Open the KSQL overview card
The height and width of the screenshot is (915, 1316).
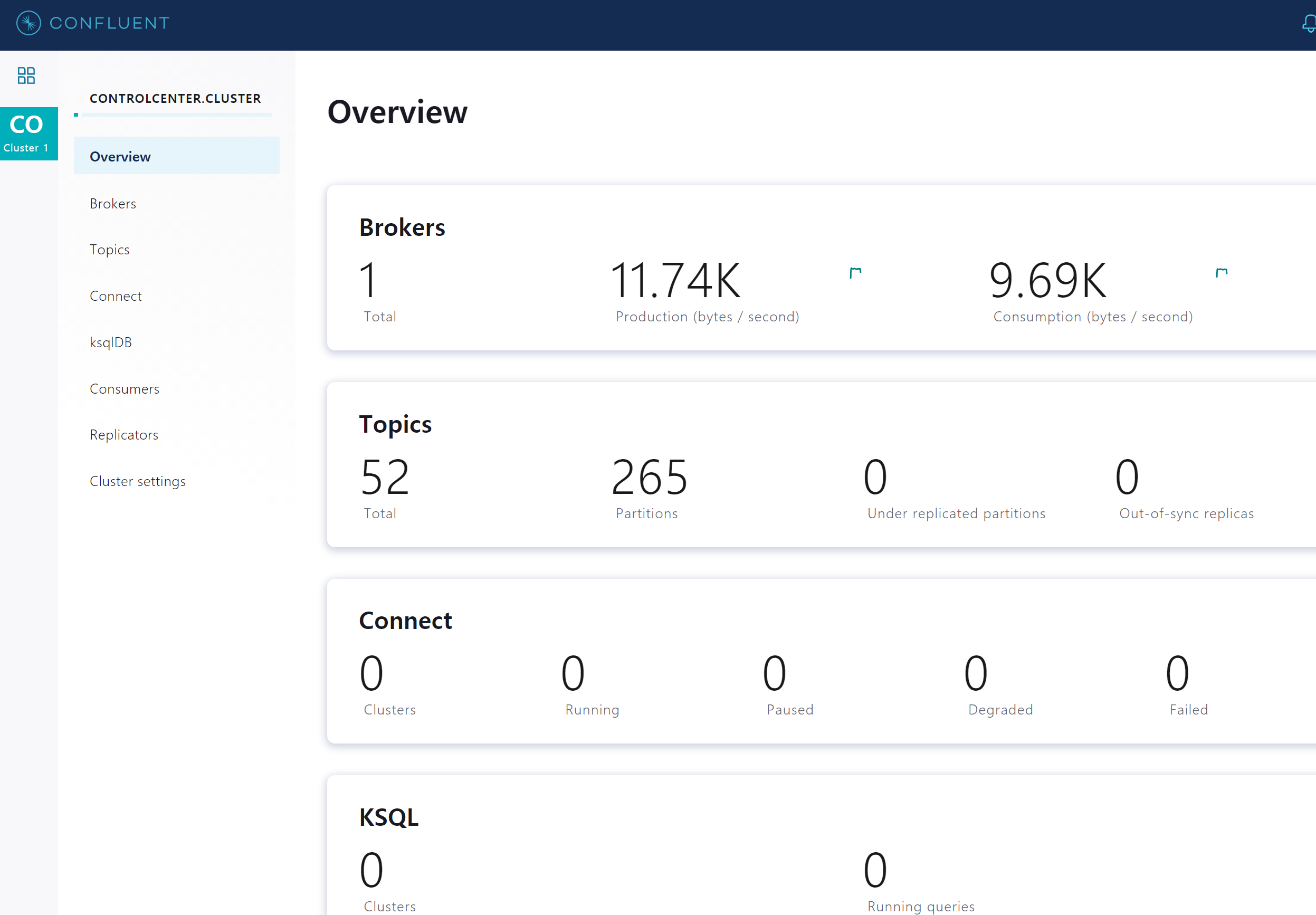[x=388, y=817]
